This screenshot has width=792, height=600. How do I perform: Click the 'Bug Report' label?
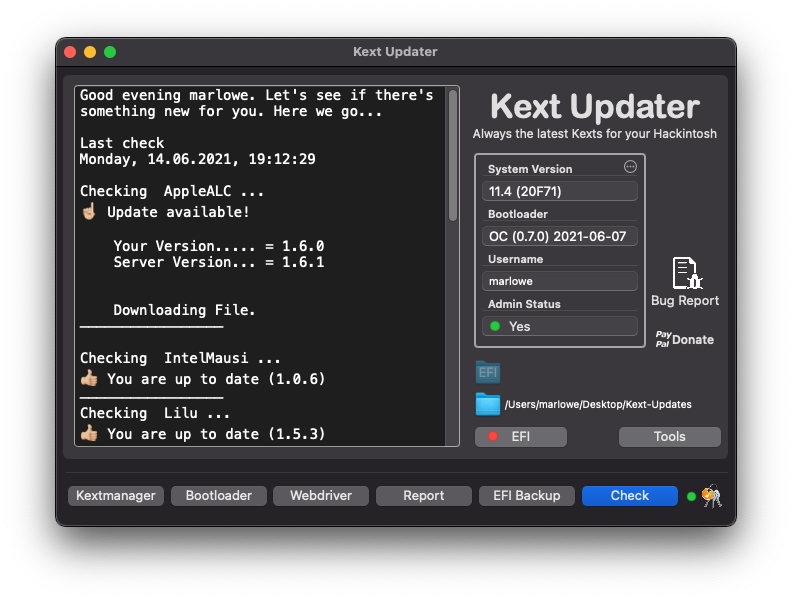click(685, 301)
